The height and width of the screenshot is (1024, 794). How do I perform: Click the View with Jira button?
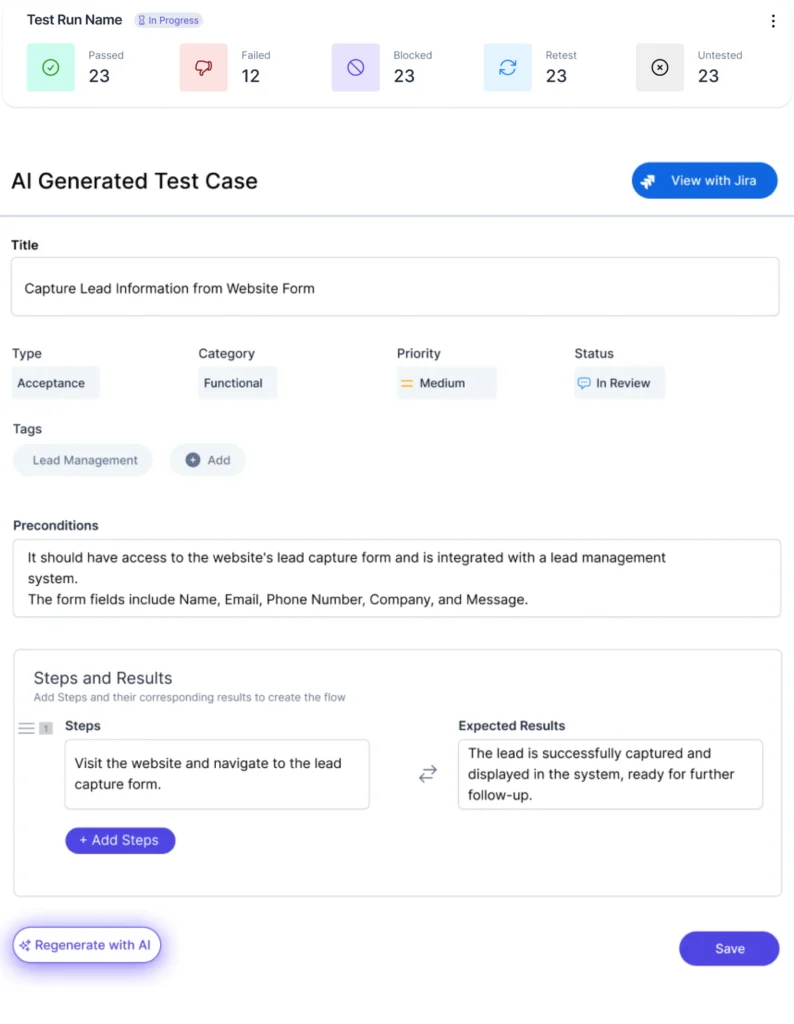[704, 181]
